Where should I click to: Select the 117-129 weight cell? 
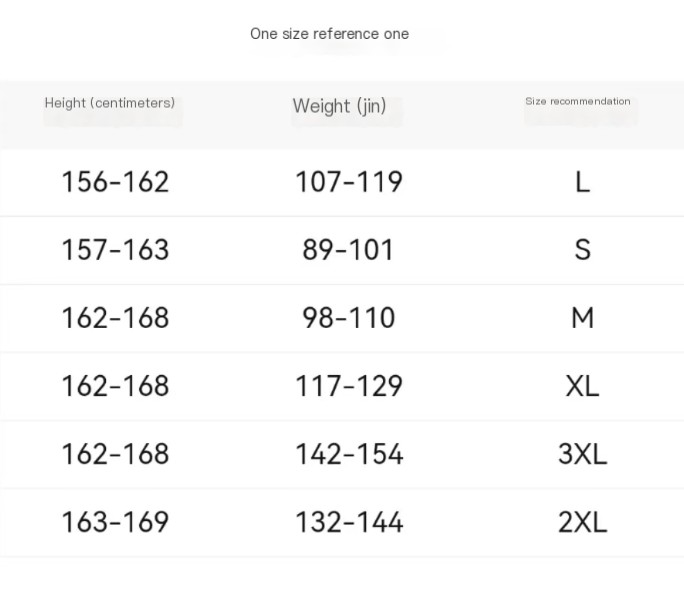pos(349,386)
